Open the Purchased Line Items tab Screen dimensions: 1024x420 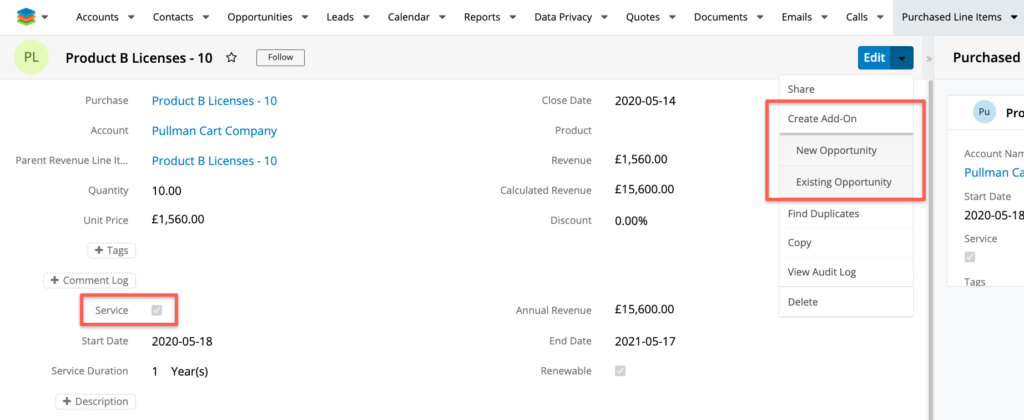[952, 18]
